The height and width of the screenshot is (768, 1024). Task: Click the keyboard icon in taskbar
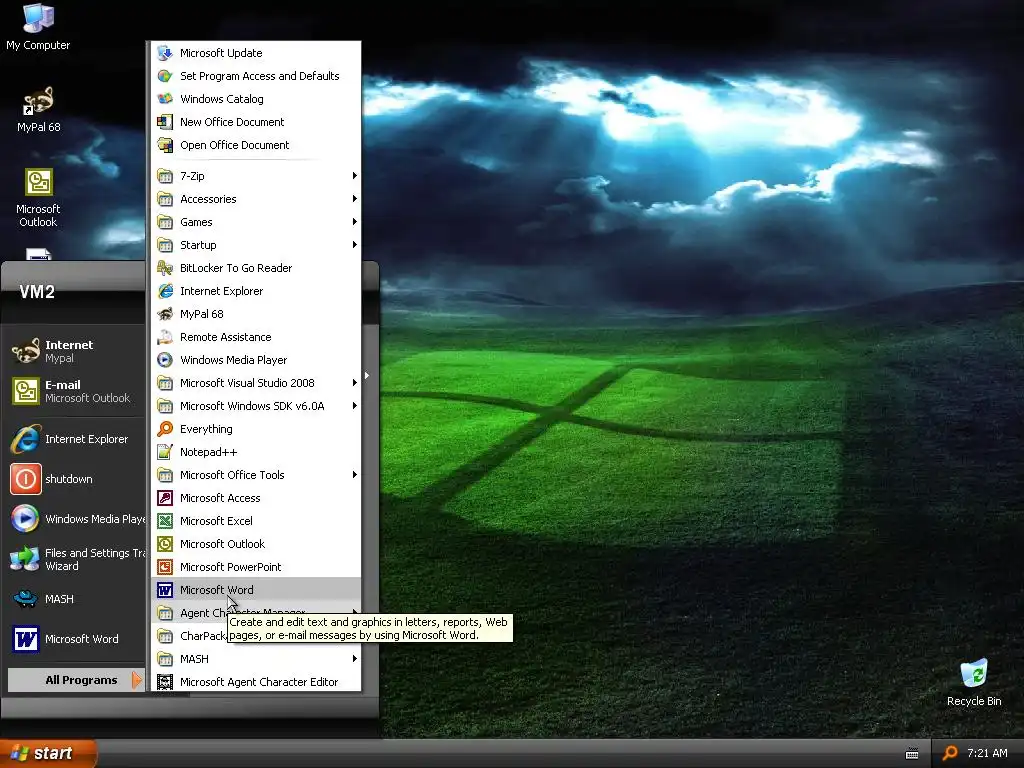[x=912, y=754]
